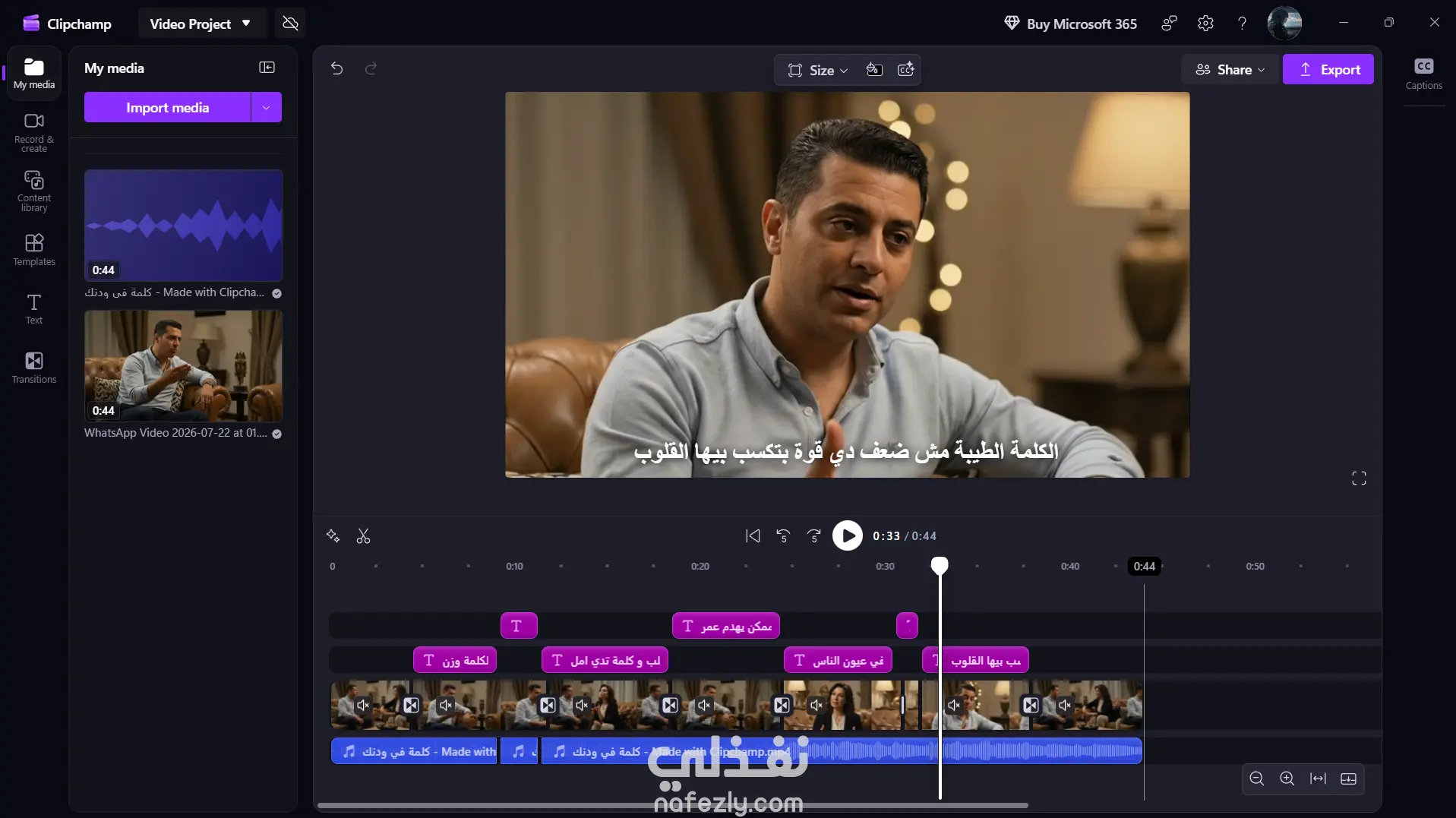Screen dimensions: 1456x818
Task: Fit the timeline to screen
Action: [x=1318, y=779]
